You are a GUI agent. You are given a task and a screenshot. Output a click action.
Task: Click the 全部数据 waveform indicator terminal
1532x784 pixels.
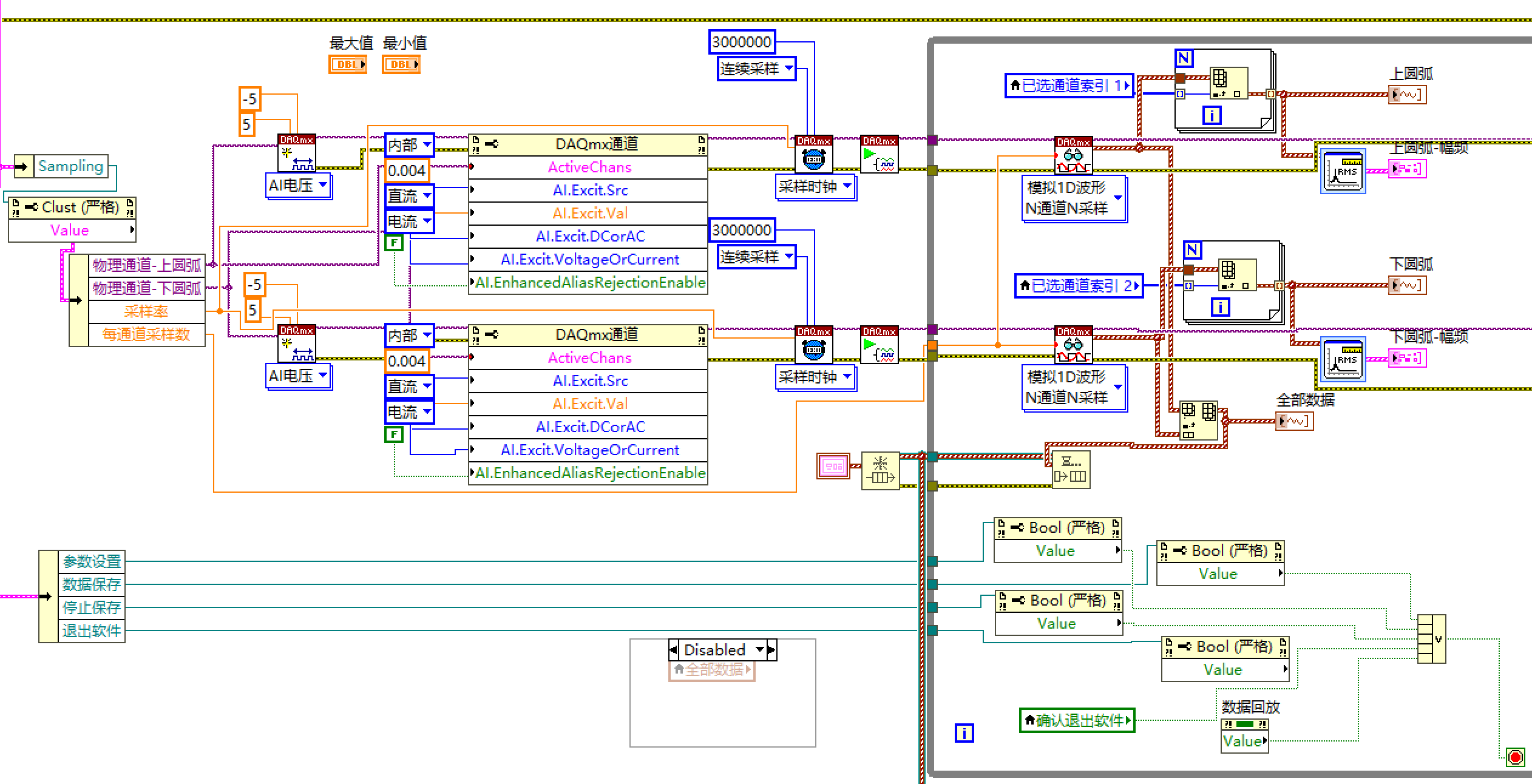(x=1294, y=421)
